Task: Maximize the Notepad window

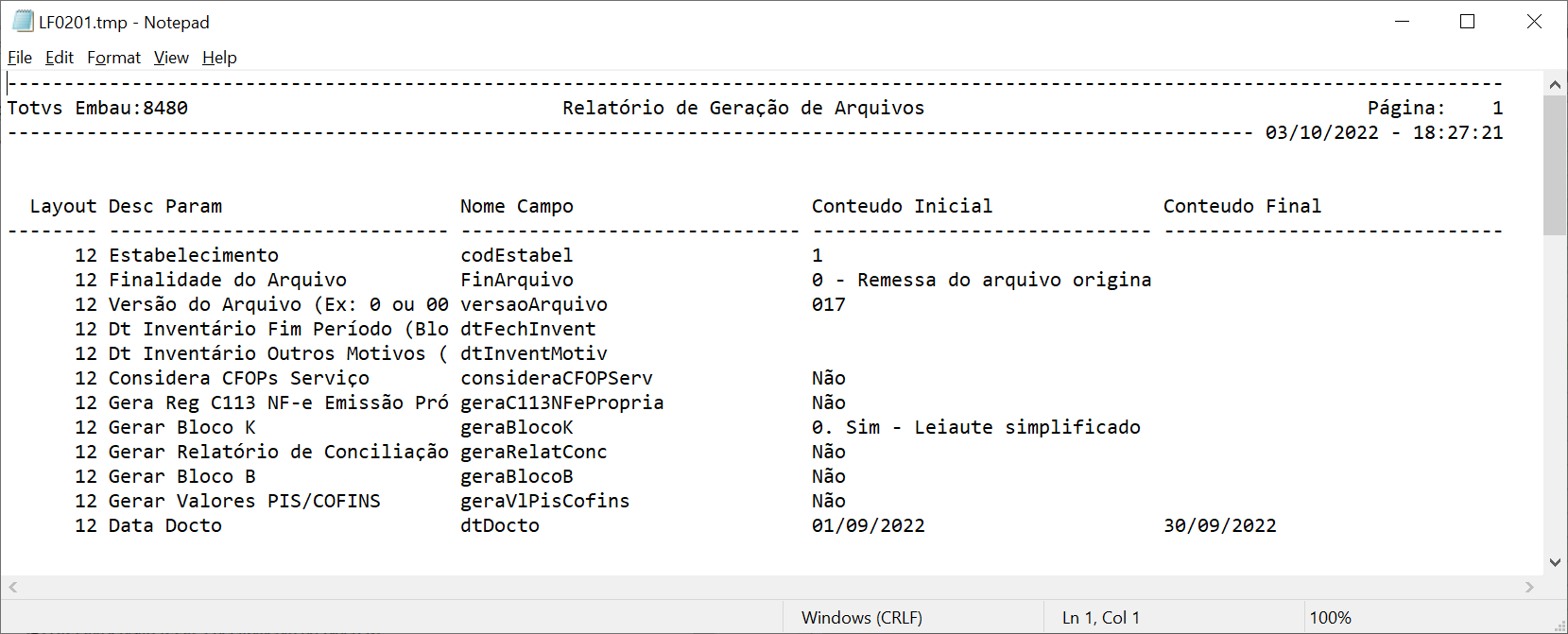Action: click(1468, 22)
